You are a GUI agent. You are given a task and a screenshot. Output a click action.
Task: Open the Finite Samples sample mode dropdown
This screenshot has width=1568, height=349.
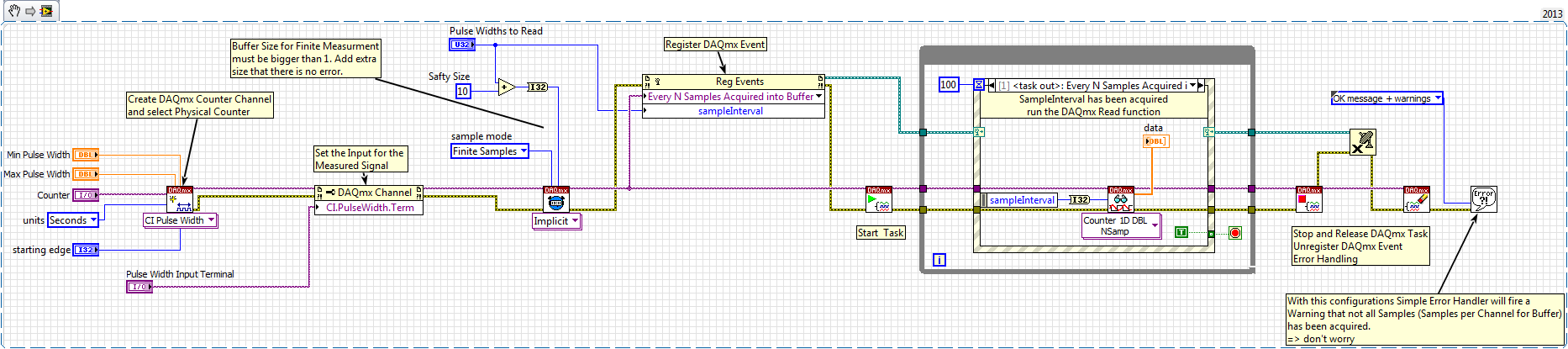tap(490, 151)
